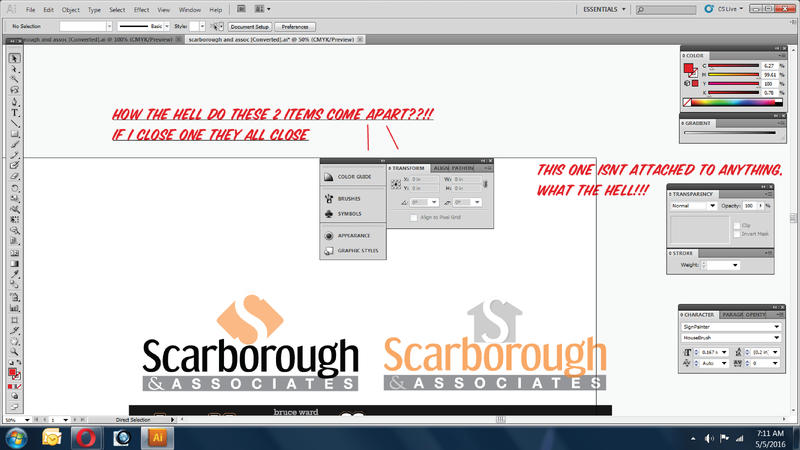Select the Zoom magnifier tool
This screenshot has height=450, width=800.
click(14, 352)
